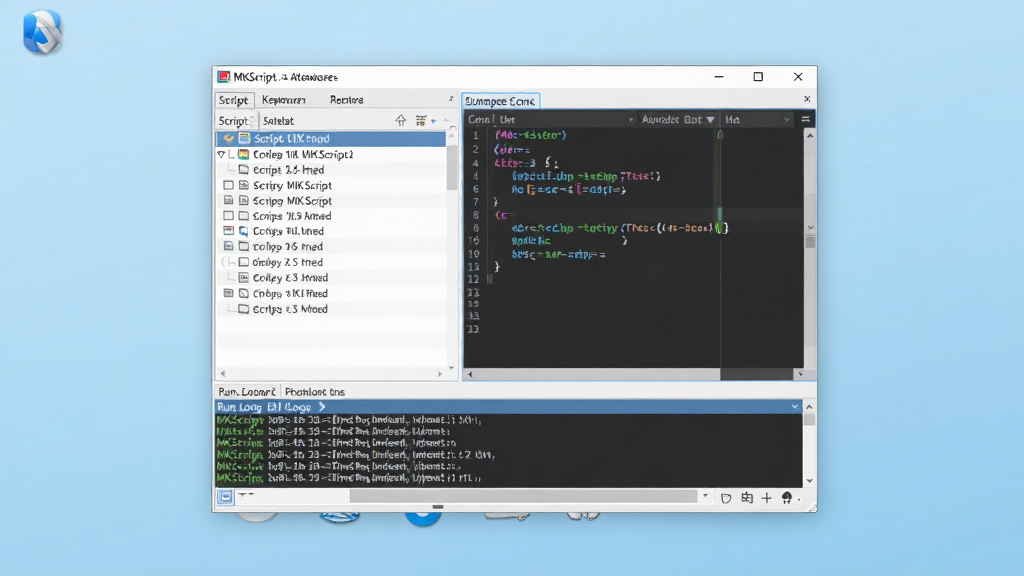This screenshot has width=1024, height=576.
Task: Switch to the 'Reciore' tab
Action: pyautogui.click(x=346, y=100)
